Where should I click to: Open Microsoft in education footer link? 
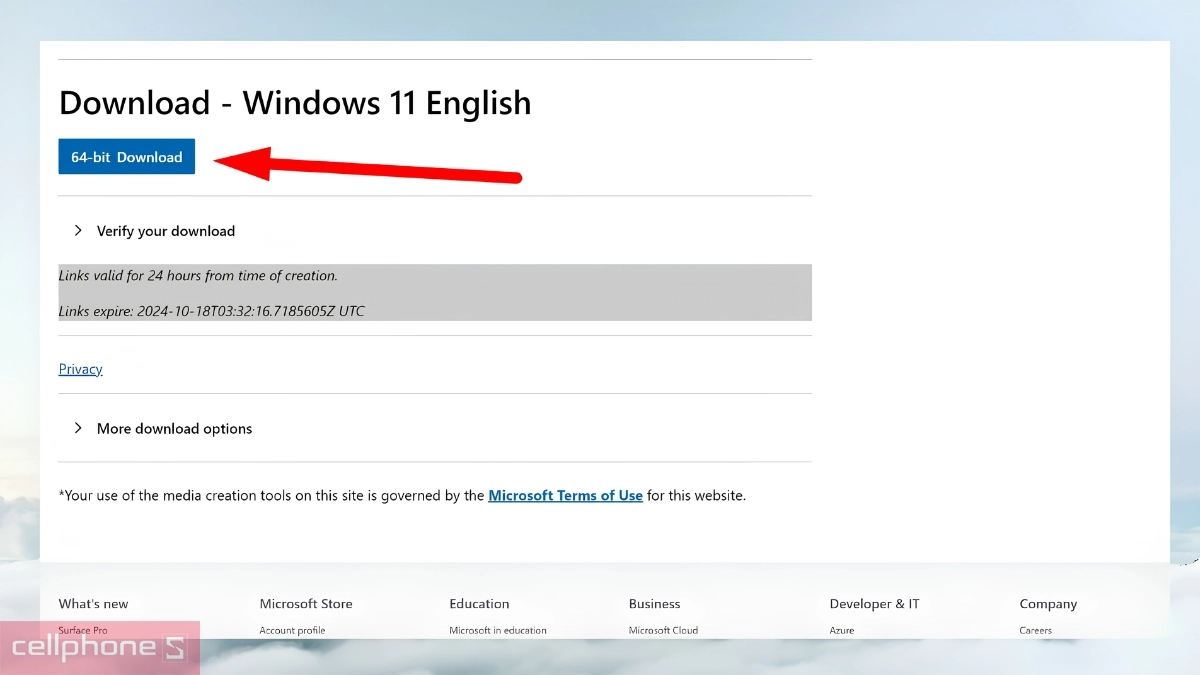(498, 630)
